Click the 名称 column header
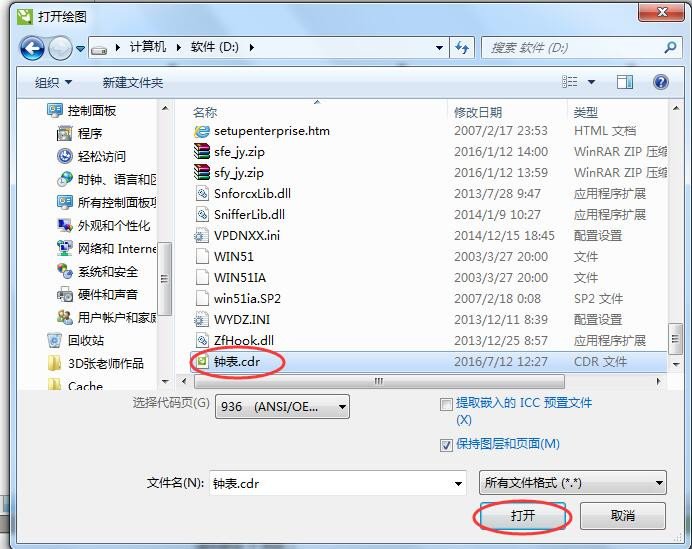 point(205,112)
